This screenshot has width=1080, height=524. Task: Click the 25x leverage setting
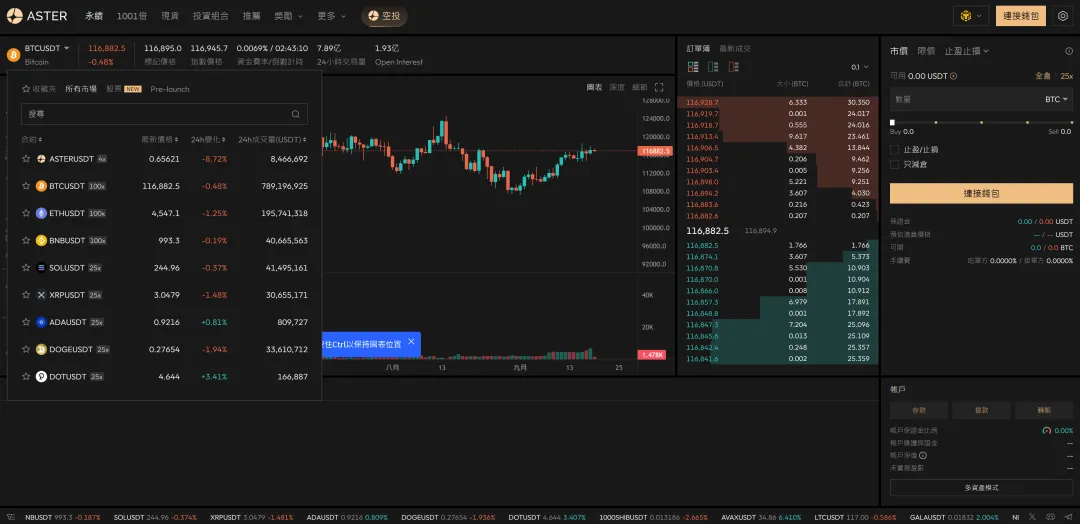[x=1066, y=76]
